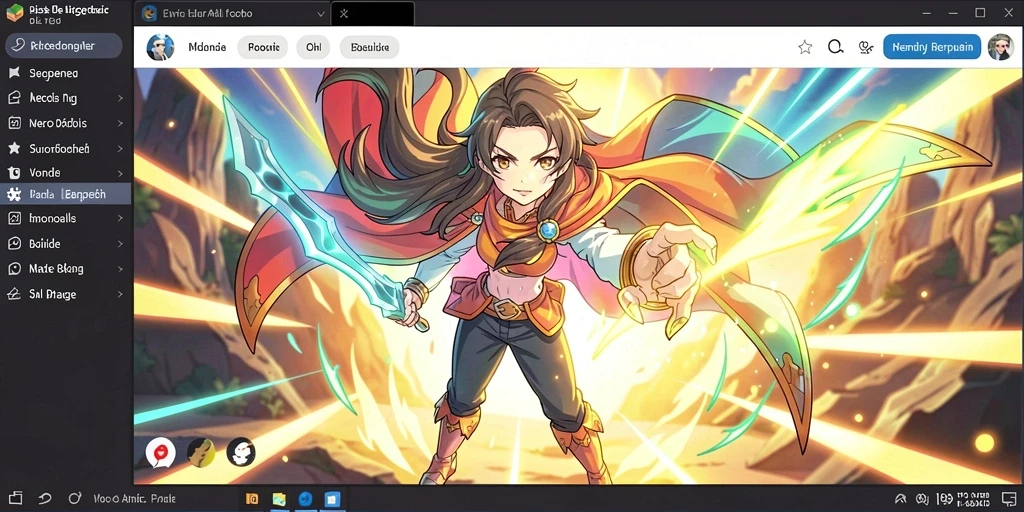The width and height of the screenshot is (1024, 512).
Task: Click the network icon in the system tray
Action: pos(900,500)
